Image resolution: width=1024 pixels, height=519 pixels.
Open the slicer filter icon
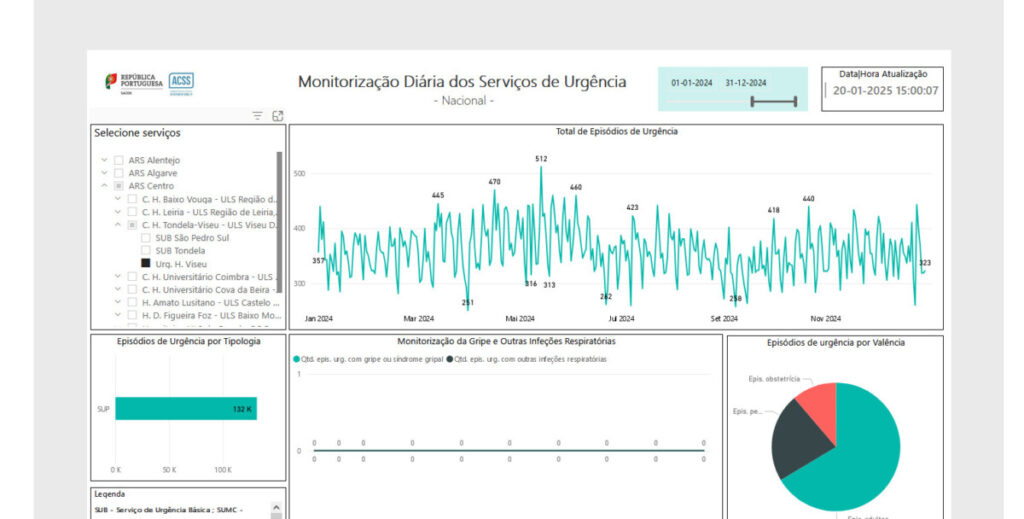click(257, 116)
